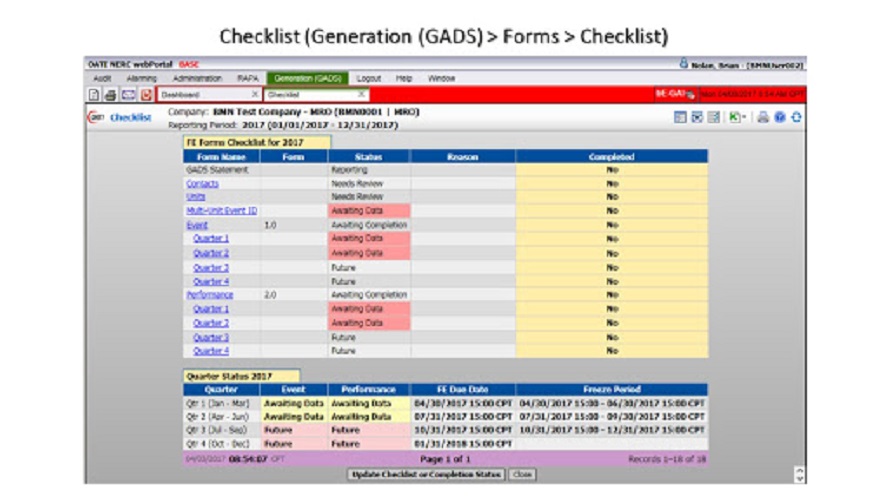Viewport: 890px width, 500px height.
Task: Open the Performance form link
Action: coord(209,295)
